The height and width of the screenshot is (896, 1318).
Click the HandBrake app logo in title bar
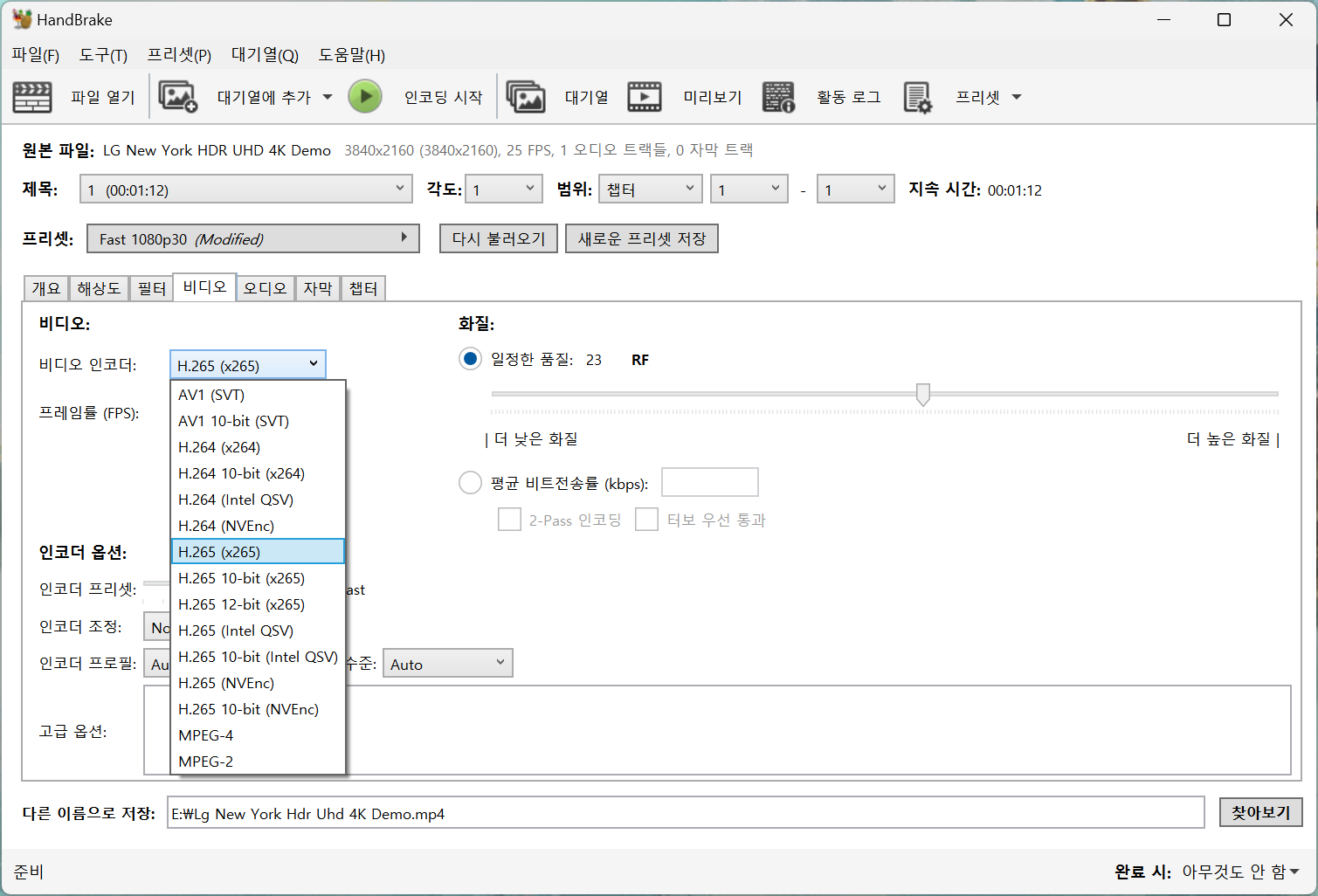pos(22,19)
